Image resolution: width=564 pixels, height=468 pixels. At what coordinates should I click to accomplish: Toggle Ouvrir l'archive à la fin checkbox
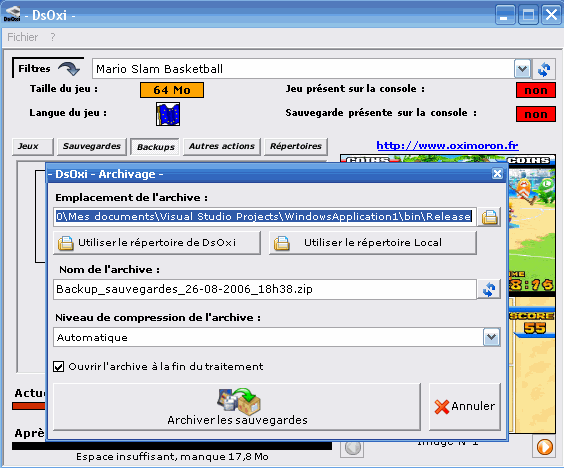point(59,367)
